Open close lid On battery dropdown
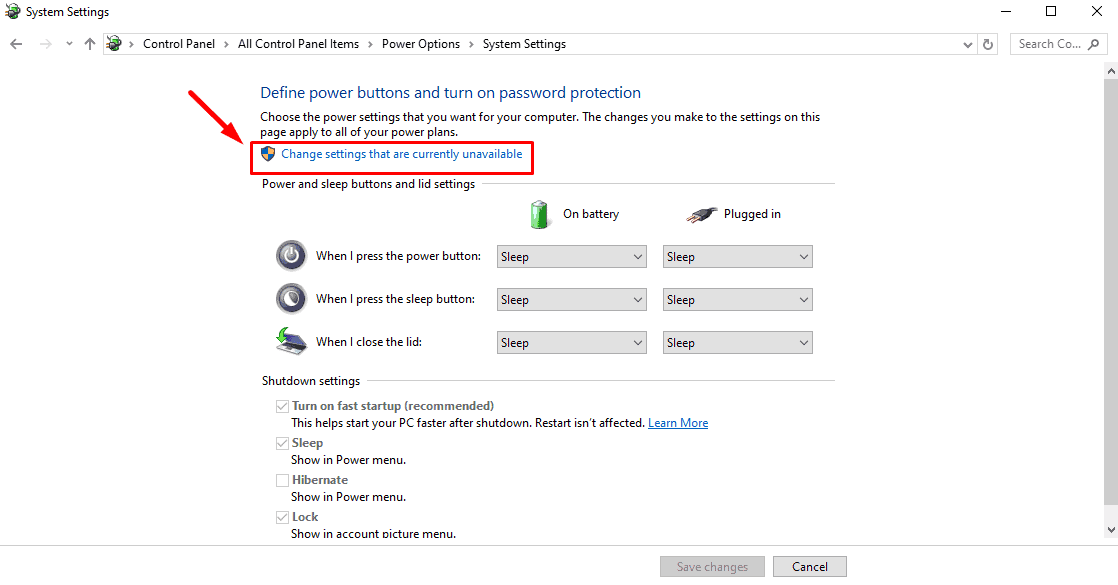Screen dimensions: 1118x585 (572, 342)
